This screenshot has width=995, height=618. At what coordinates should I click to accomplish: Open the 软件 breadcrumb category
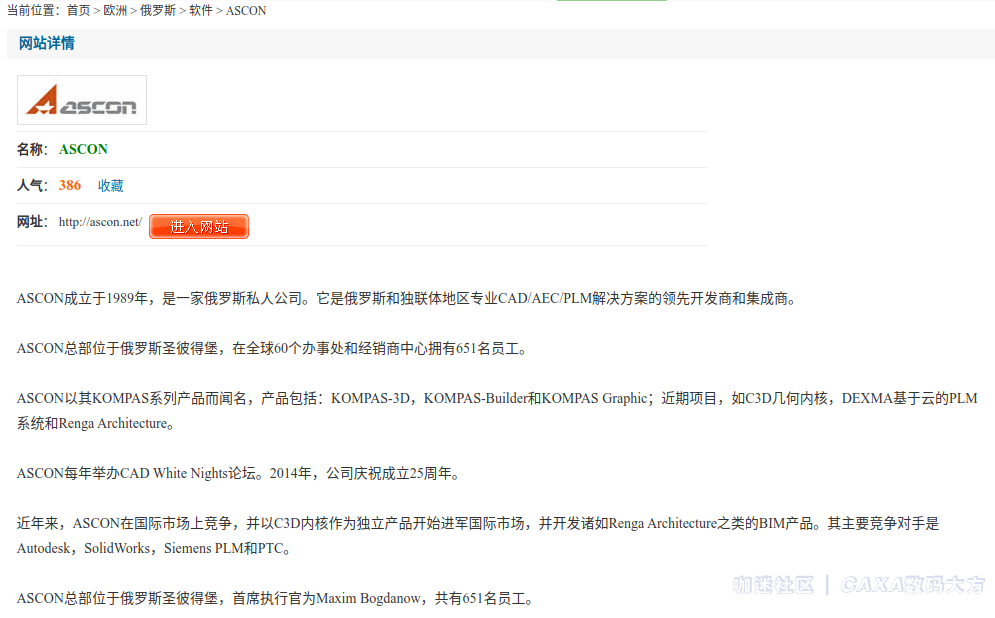pyautogui.click(x=201, y=10)
